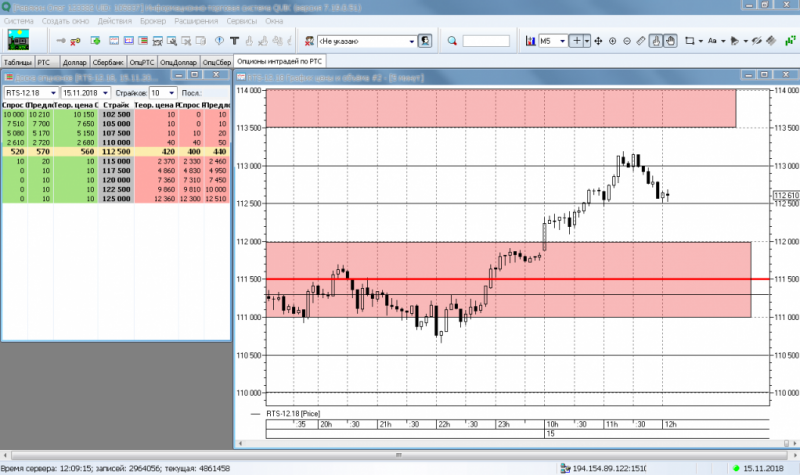800x475 pixels.
Task: Click the first window icon after the green plus
Action: click(114, 41)
